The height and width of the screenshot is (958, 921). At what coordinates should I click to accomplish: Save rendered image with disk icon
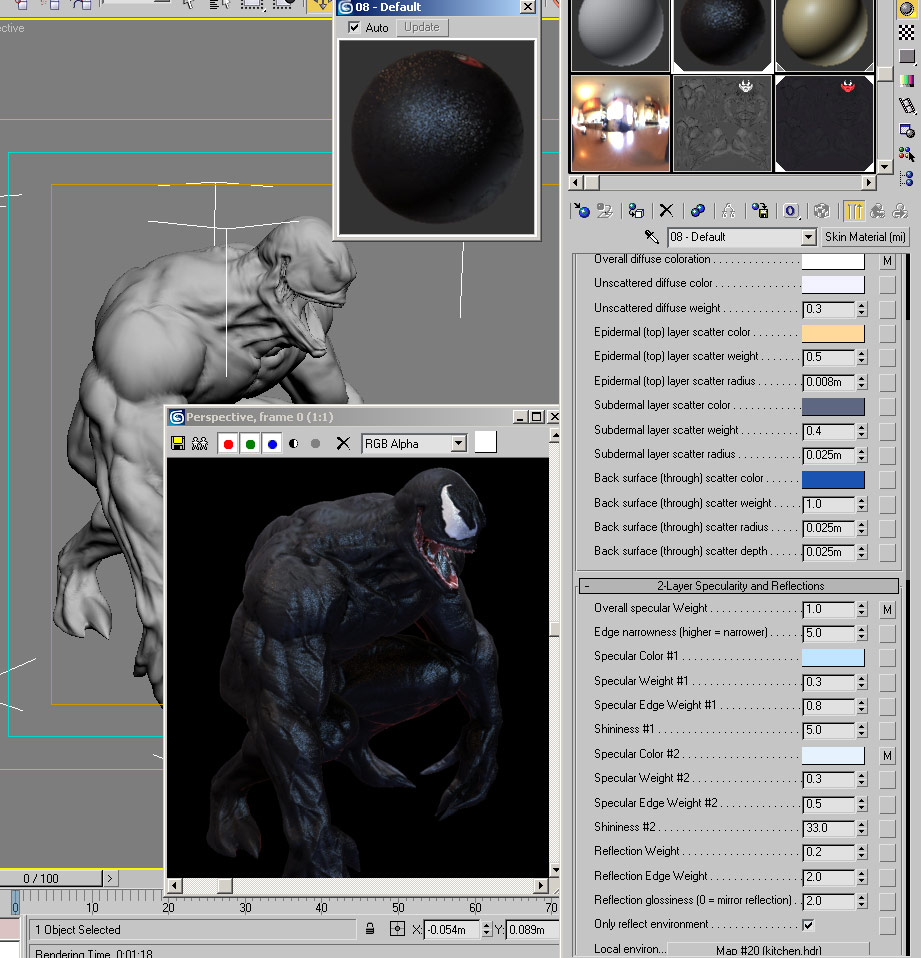[178, 444]
